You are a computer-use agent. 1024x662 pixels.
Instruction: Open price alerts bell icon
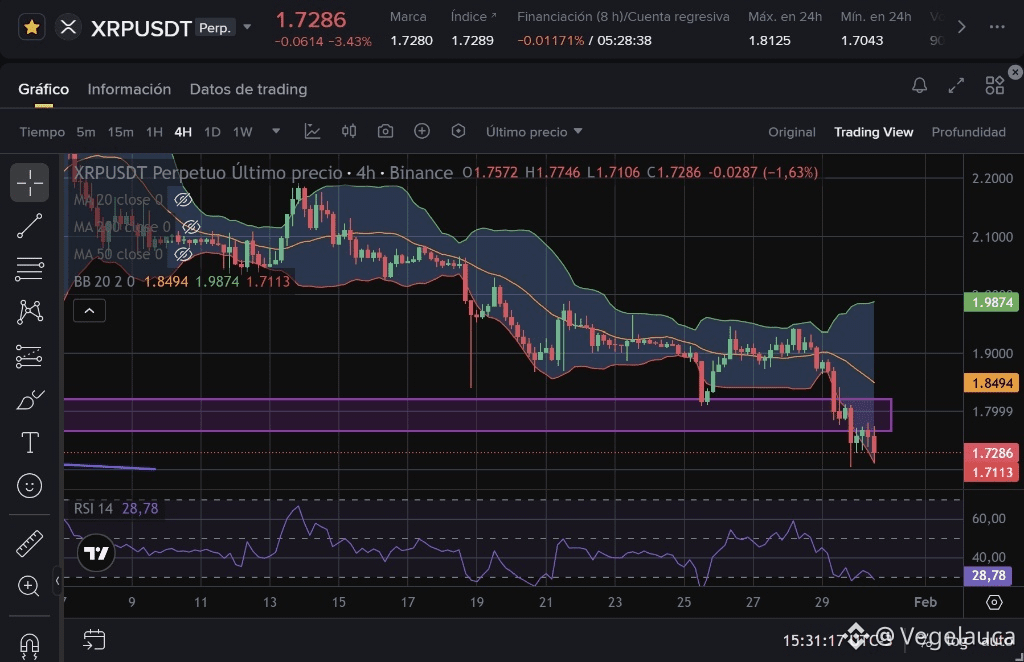tap(919, 86)
